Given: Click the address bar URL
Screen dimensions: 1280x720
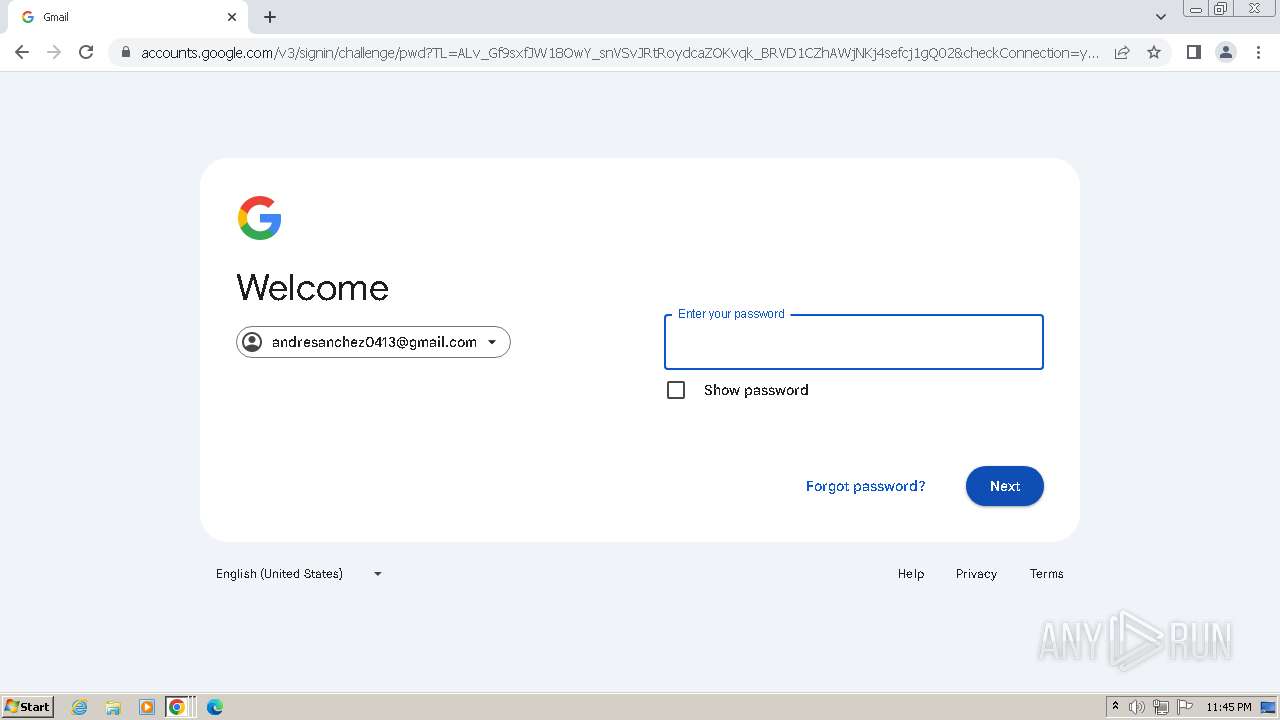Looking at the screenshot, I should tap(620, 52).
